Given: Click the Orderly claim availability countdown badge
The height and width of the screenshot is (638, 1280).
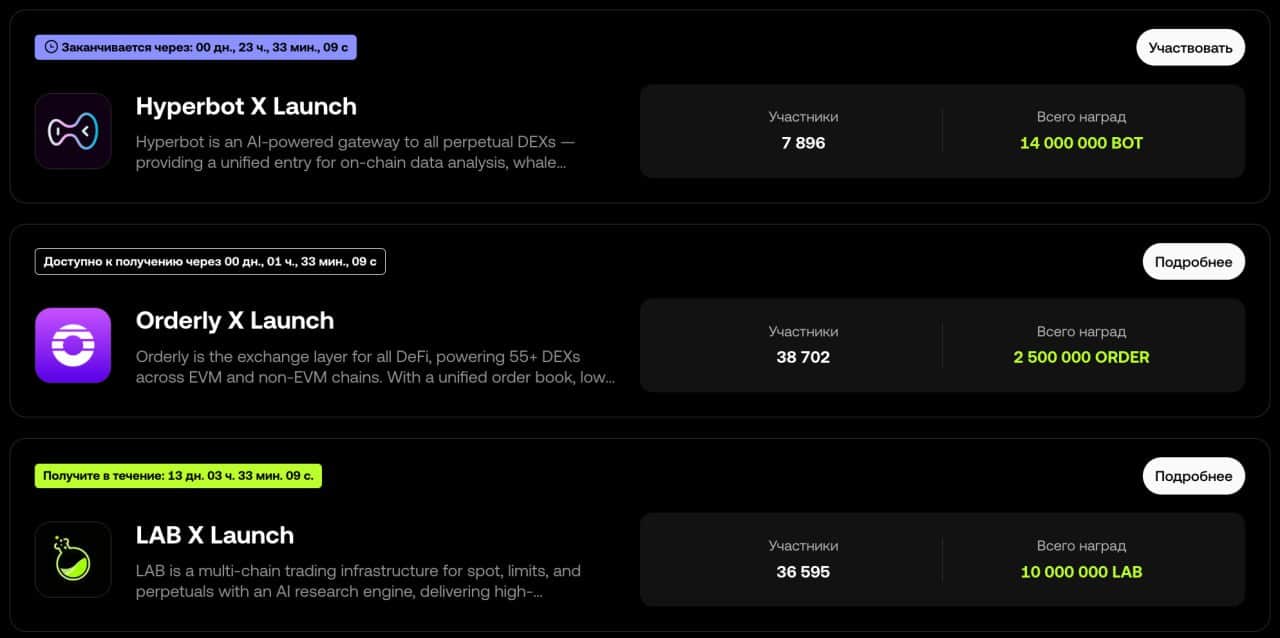Looking at the screenshot, I should pyautogui.click(x=210, y=262).
